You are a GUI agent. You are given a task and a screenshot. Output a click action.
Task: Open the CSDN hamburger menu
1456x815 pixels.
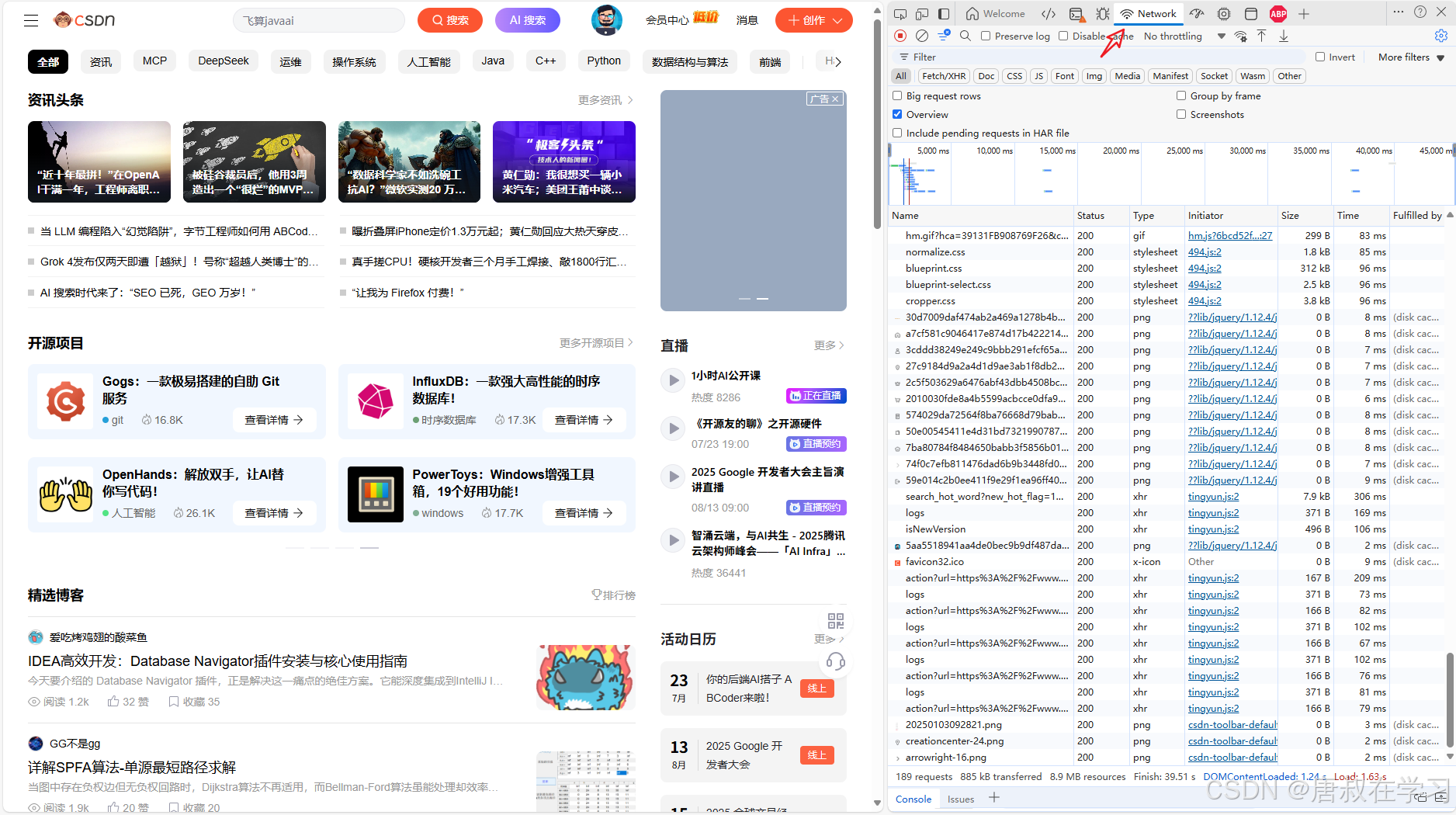pos(31,20)
